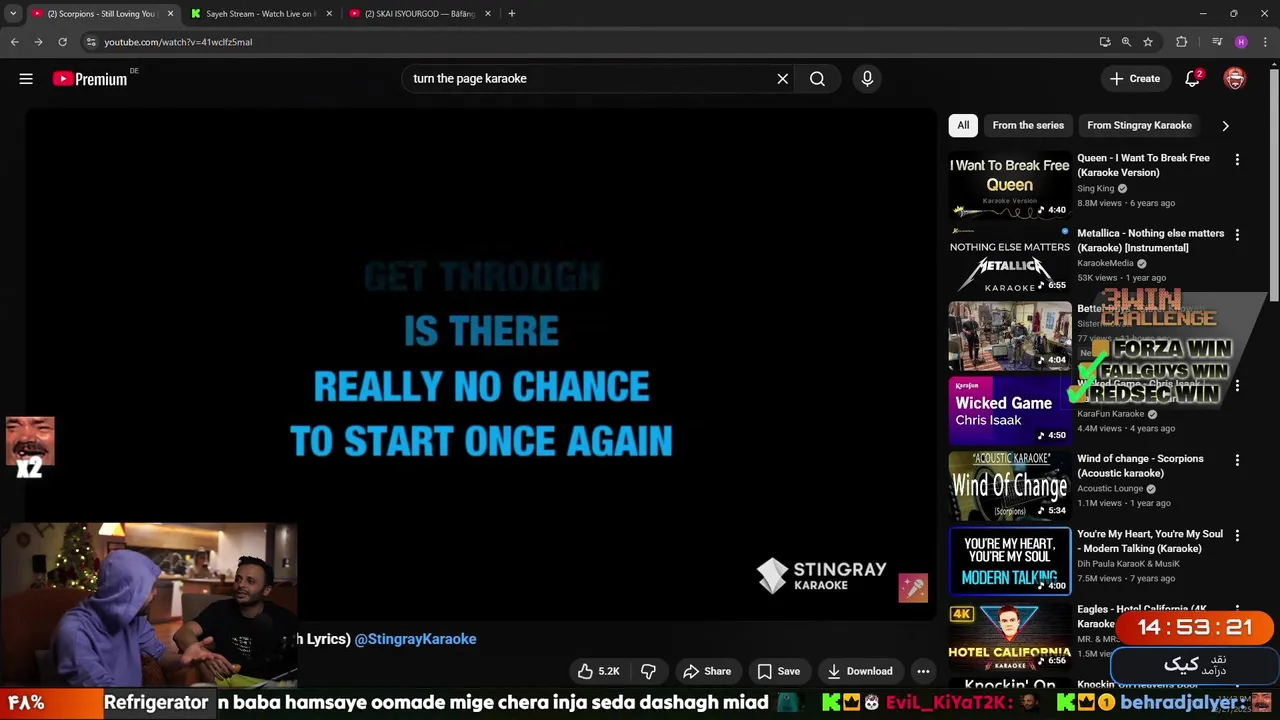Show more filter chips with arrow
Viewport: 1280px width, 720px height.
[1225, 126]
